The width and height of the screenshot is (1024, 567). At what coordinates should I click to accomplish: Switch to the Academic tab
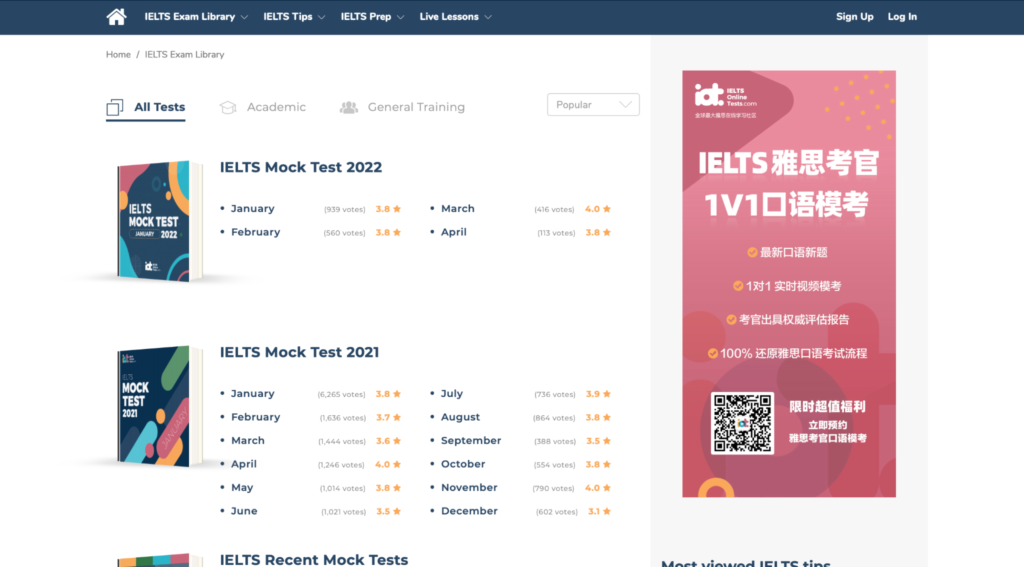[276, 107]
